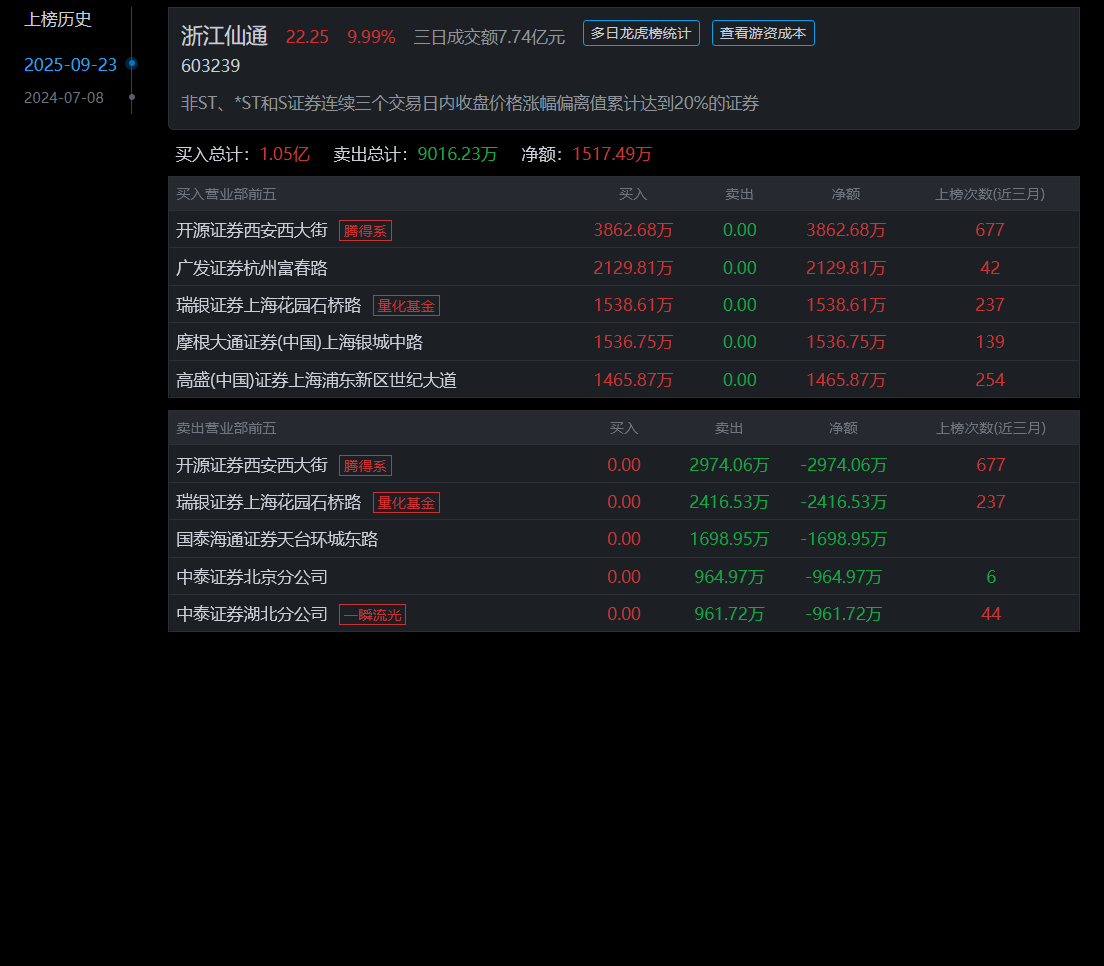Click the 量化基金 tag in buy table
Image resolution: width=1104 pixels, height=966 pixels.
coord(406,306)
